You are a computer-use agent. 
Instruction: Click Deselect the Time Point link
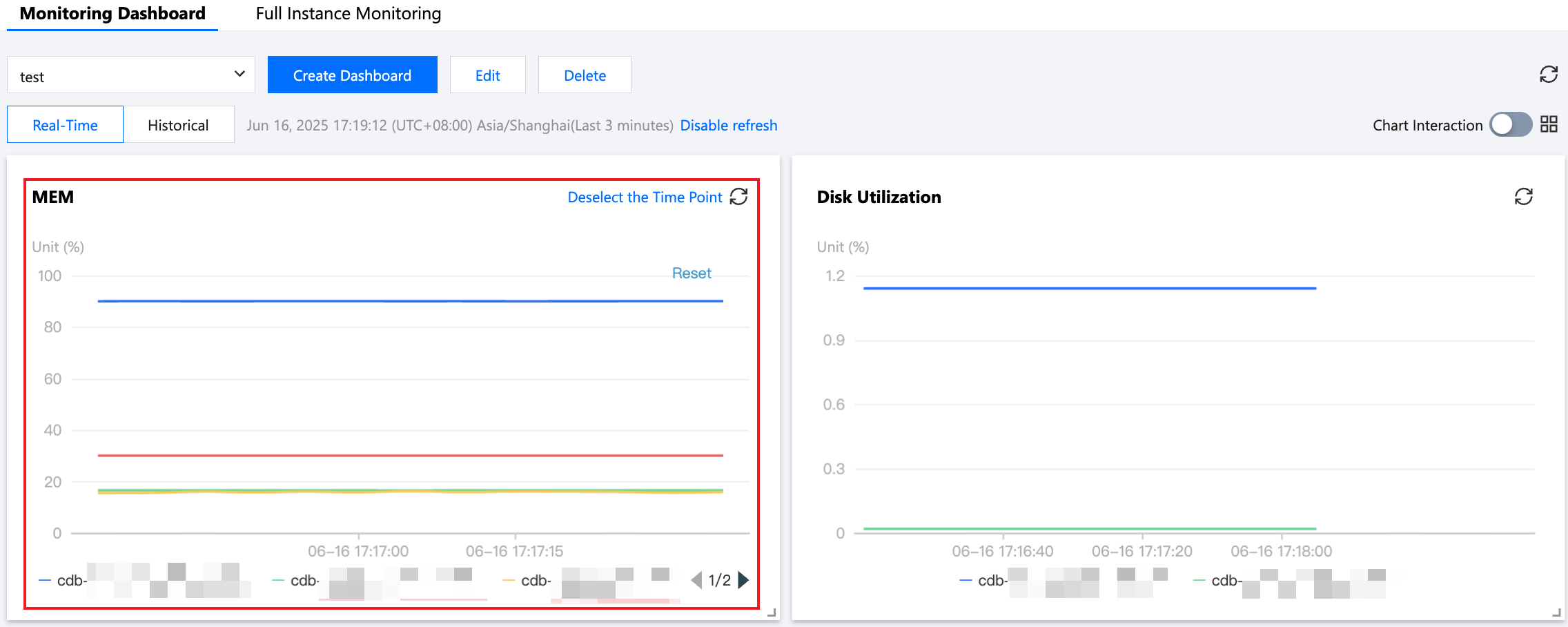[x=645, y=197]
